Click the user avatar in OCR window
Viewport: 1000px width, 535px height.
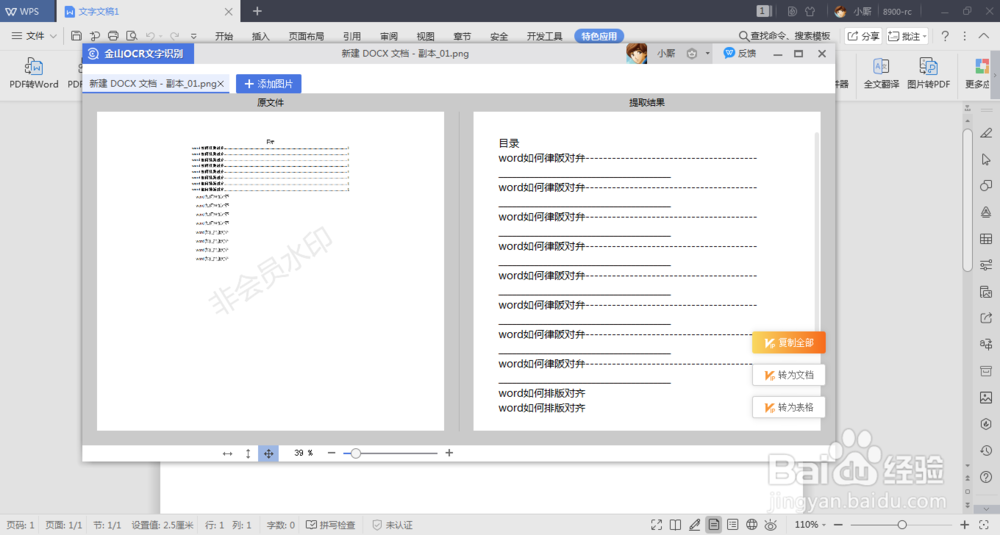click(x=636, y=54)
